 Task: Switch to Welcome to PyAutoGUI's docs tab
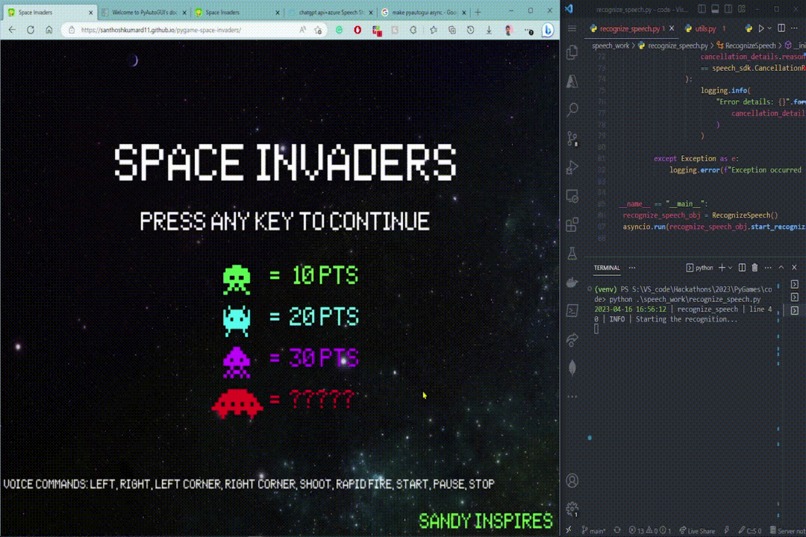[x=144, y=12]
